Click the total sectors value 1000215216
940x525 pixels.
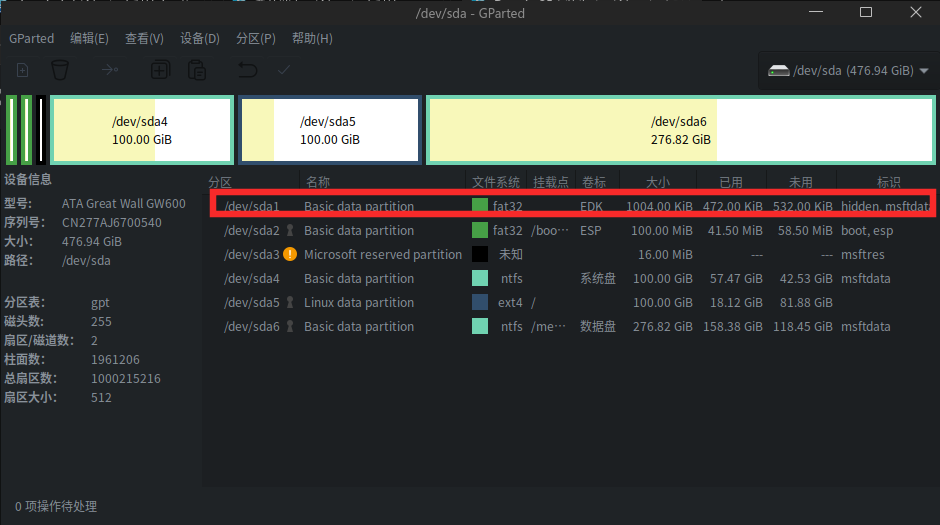click(x=126, y=378)
